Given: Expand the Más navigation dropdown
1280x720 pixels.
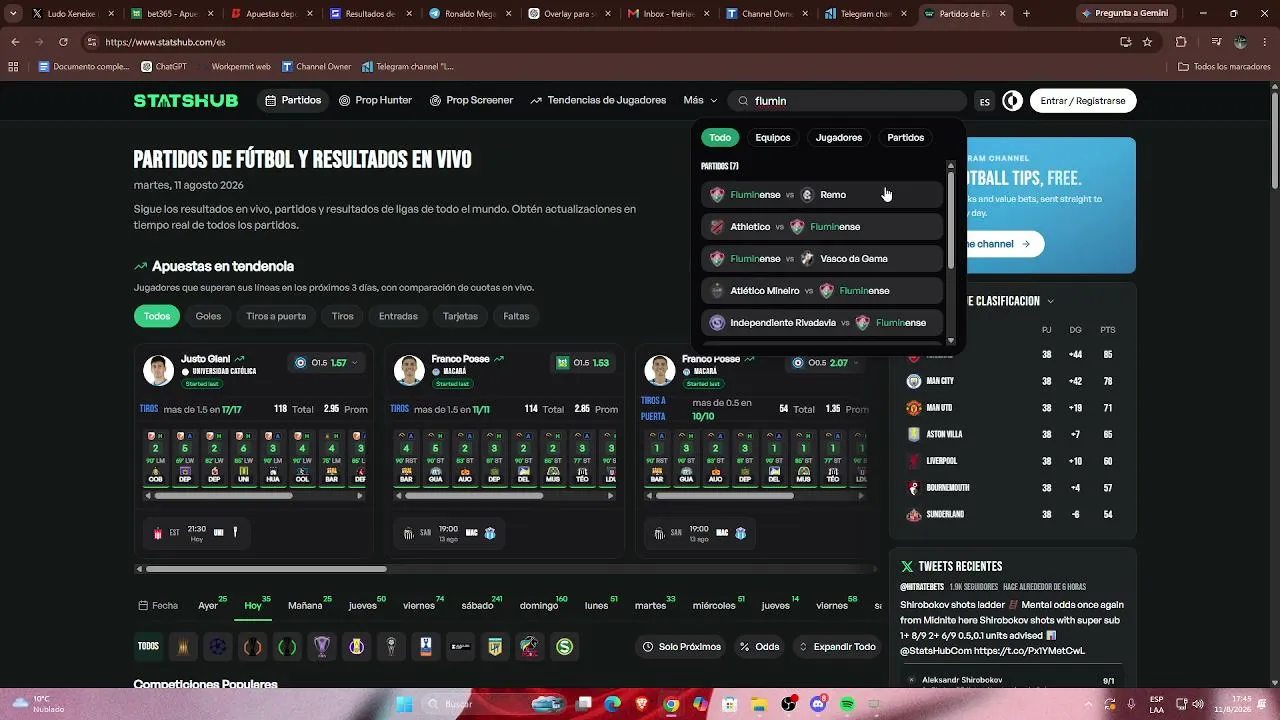Looking at the screenshot, I should (x=700, y=101).
